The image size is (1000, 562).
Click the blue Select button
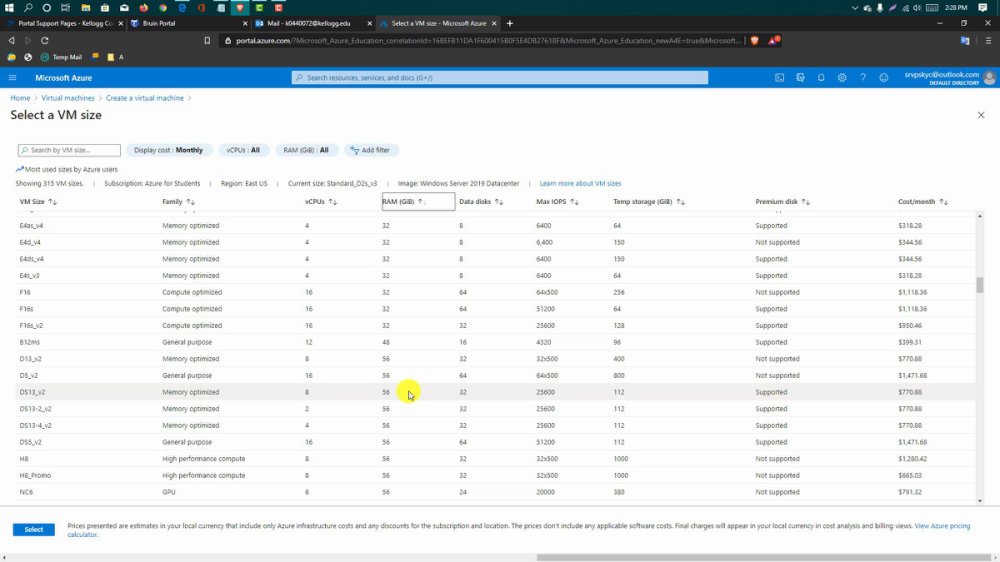tap(34, 529)
